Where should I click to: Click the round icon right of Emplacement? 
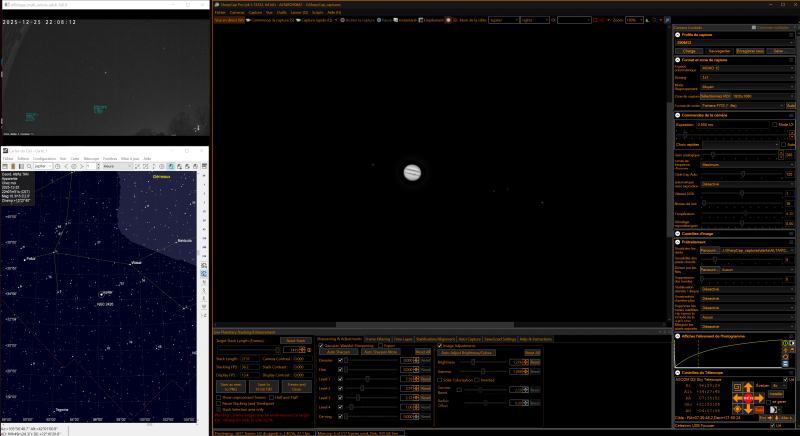tap(448, 20)
